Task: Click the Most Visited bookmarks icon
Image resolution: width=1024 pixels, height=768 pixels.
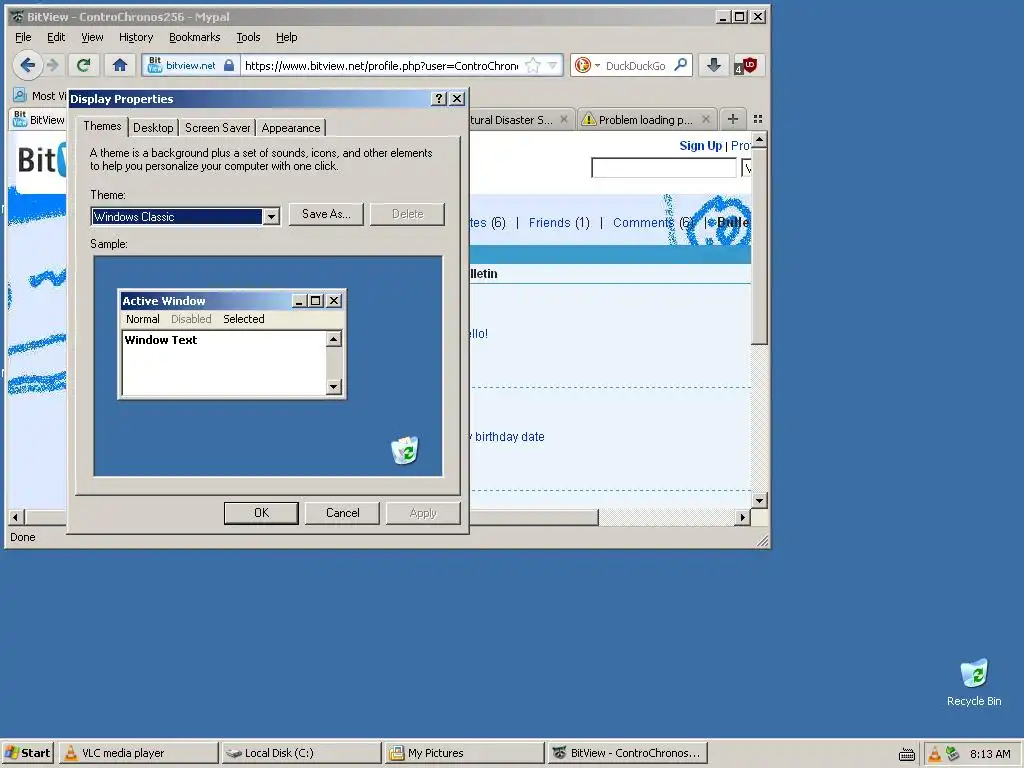Action: pos(20,95)
